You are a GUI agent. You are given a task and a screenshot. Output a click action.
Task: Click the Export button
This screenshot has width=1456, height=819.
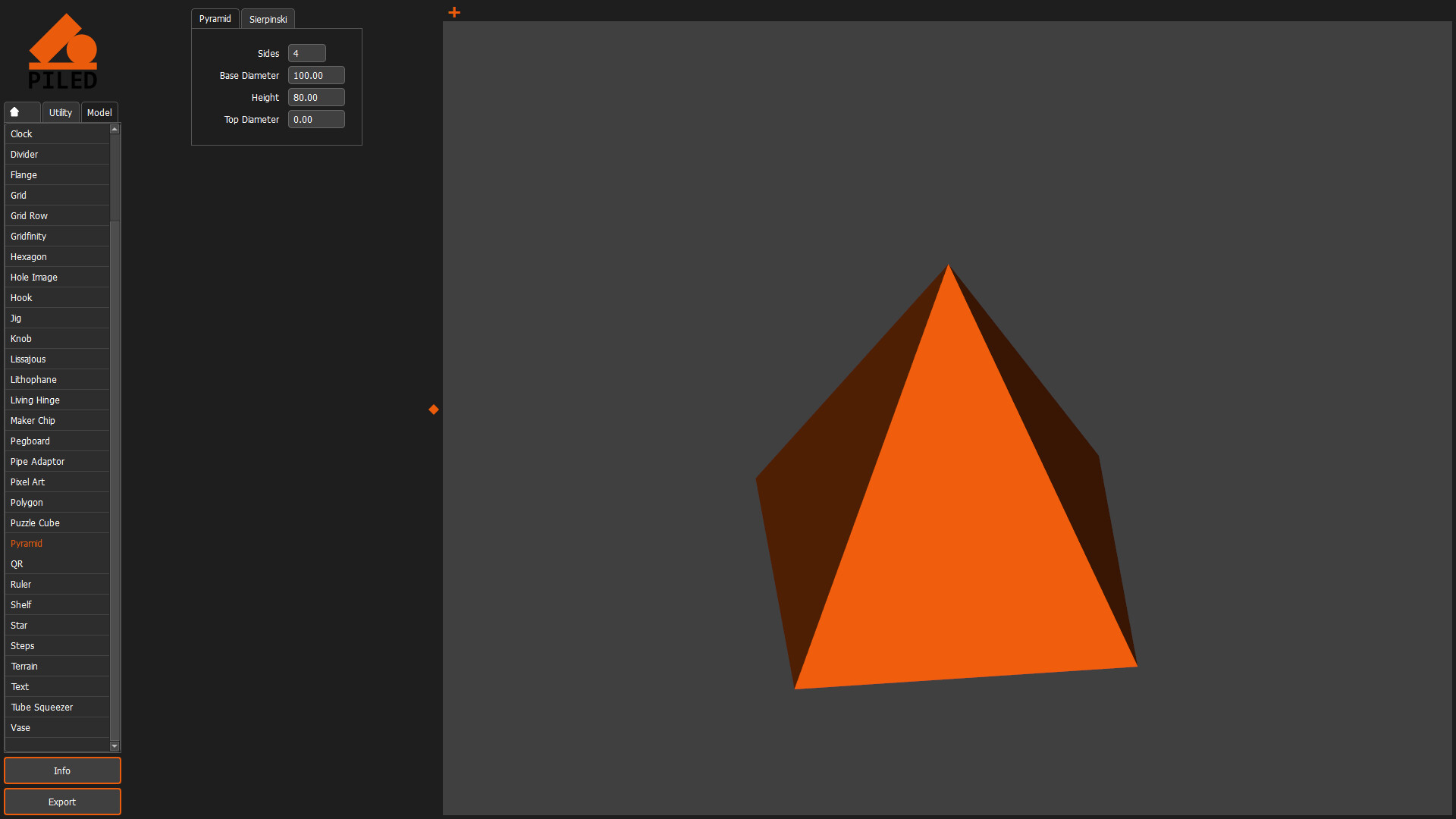pyautogui.click(x=62, y=802)
